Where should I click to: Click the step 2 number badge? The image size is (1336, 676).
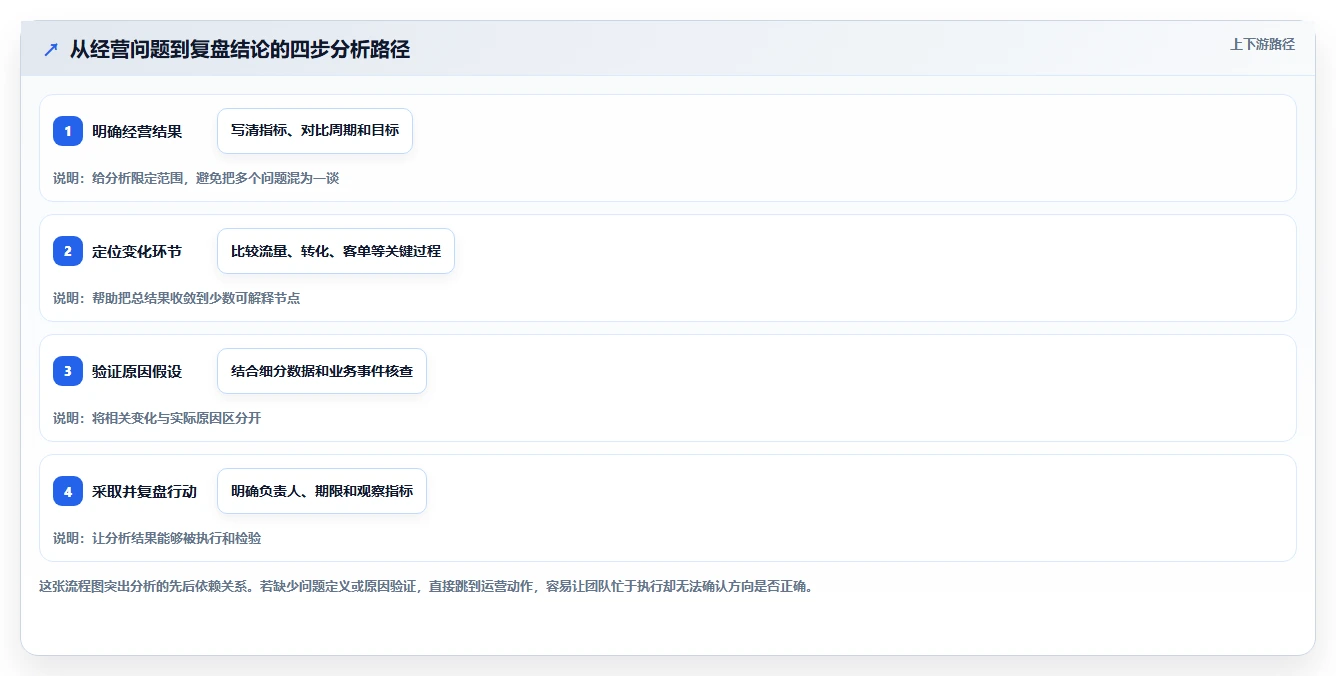pos(68,251)
